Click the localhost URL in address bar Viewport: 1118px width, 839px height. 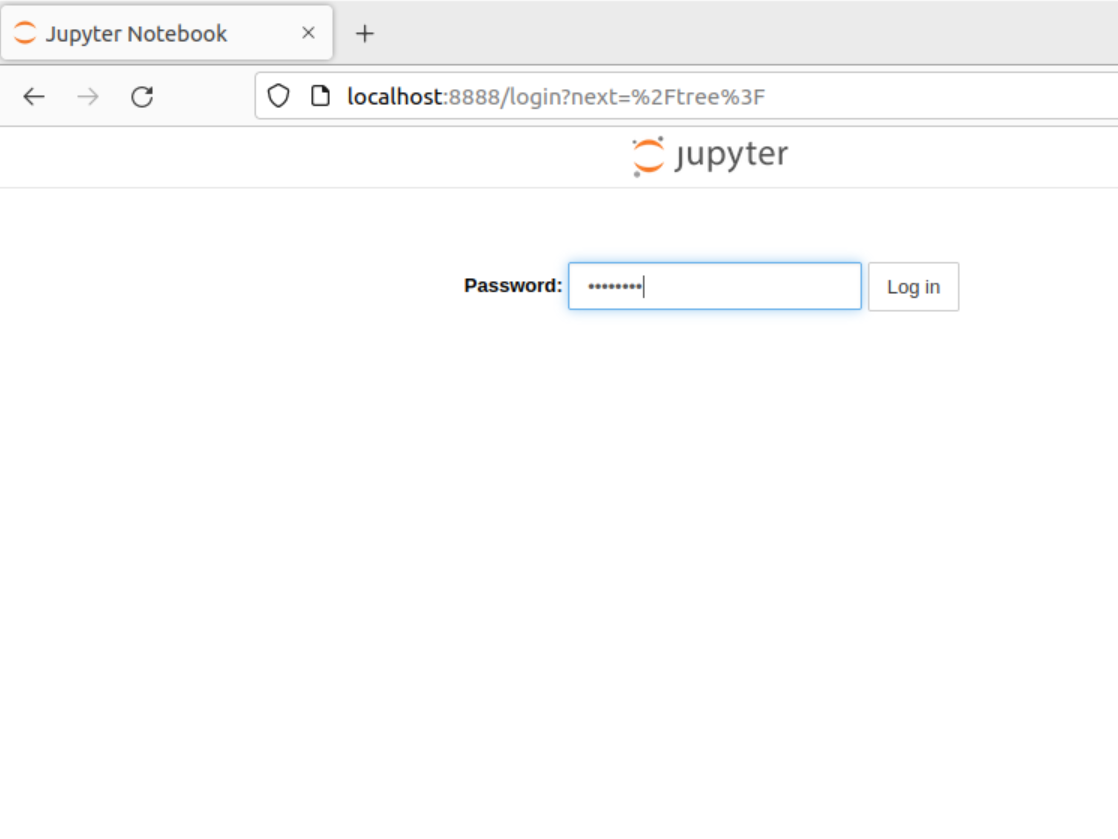pos(555,96)
